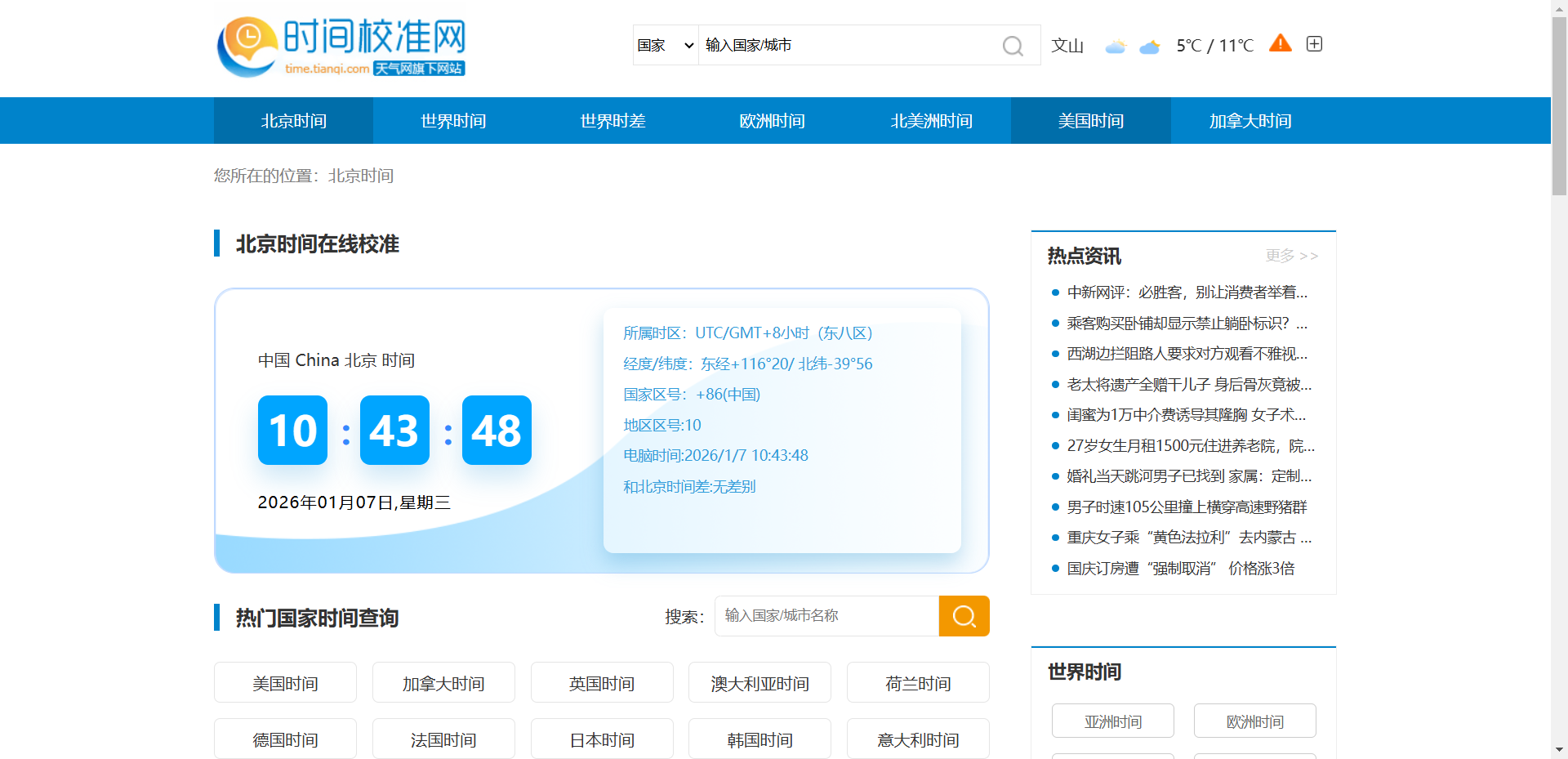Click the plus icon next to weather alert

point(1314,43)
